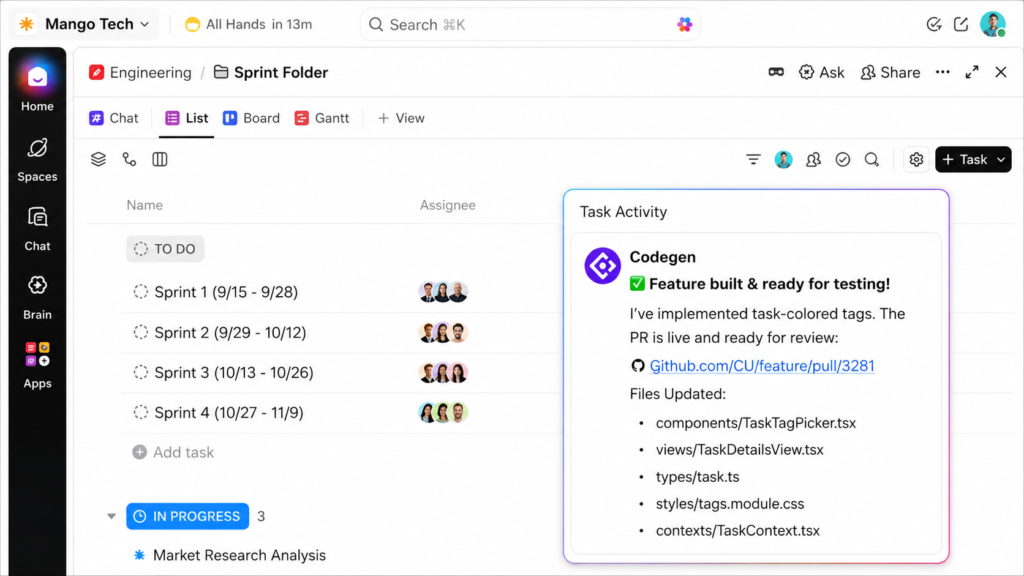Open Spaces in the sidebar
This screenshot has width=1024, height=576.
click(37, 159)
